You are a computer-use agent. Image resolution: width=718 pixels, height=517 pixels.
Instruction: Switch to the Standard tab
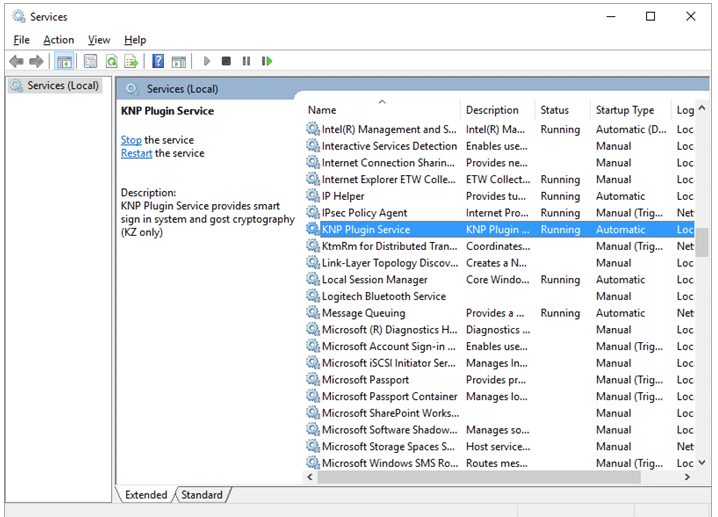click(x=202, y=495)
